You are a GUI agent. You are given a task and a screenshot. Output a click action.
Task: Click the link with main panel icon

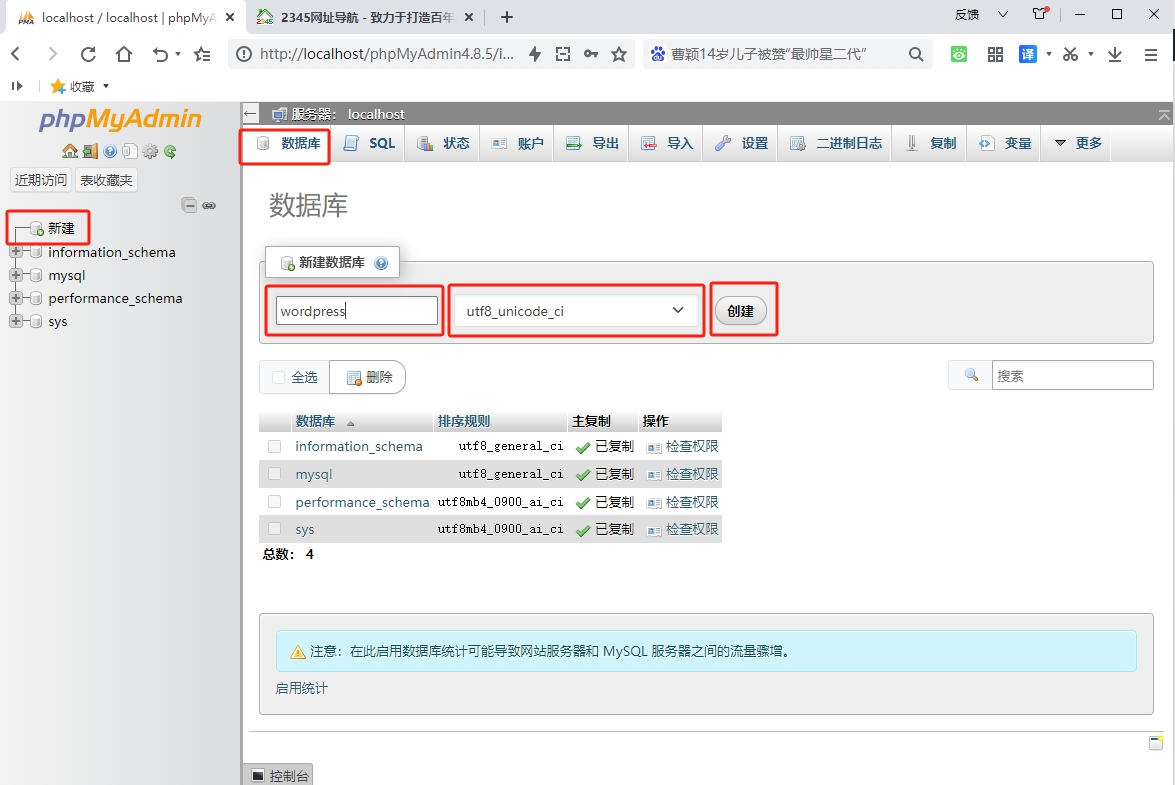[x=209, y=205]
